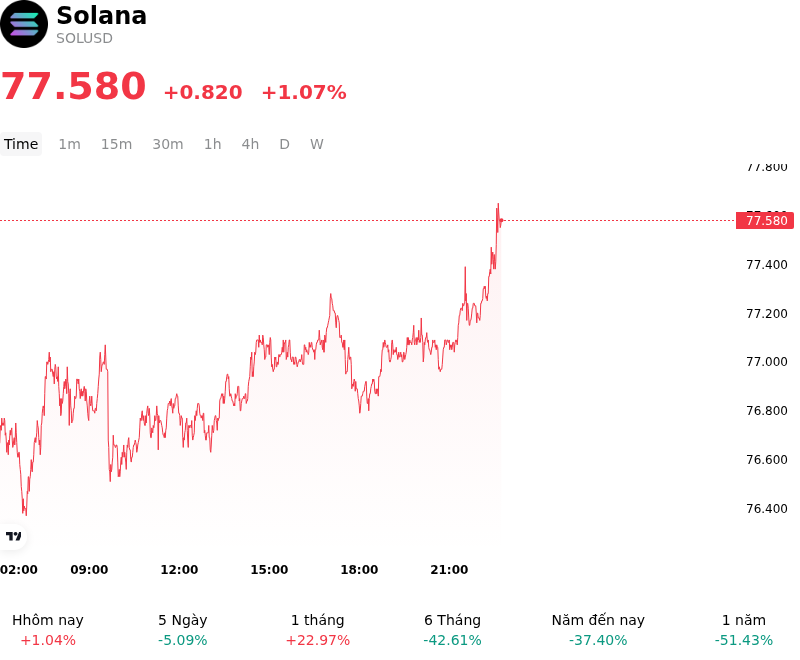Switch to the 15m interval
The height and width of the screenshot is (660, 800).
pyautogui.click(x=116, y=144)
